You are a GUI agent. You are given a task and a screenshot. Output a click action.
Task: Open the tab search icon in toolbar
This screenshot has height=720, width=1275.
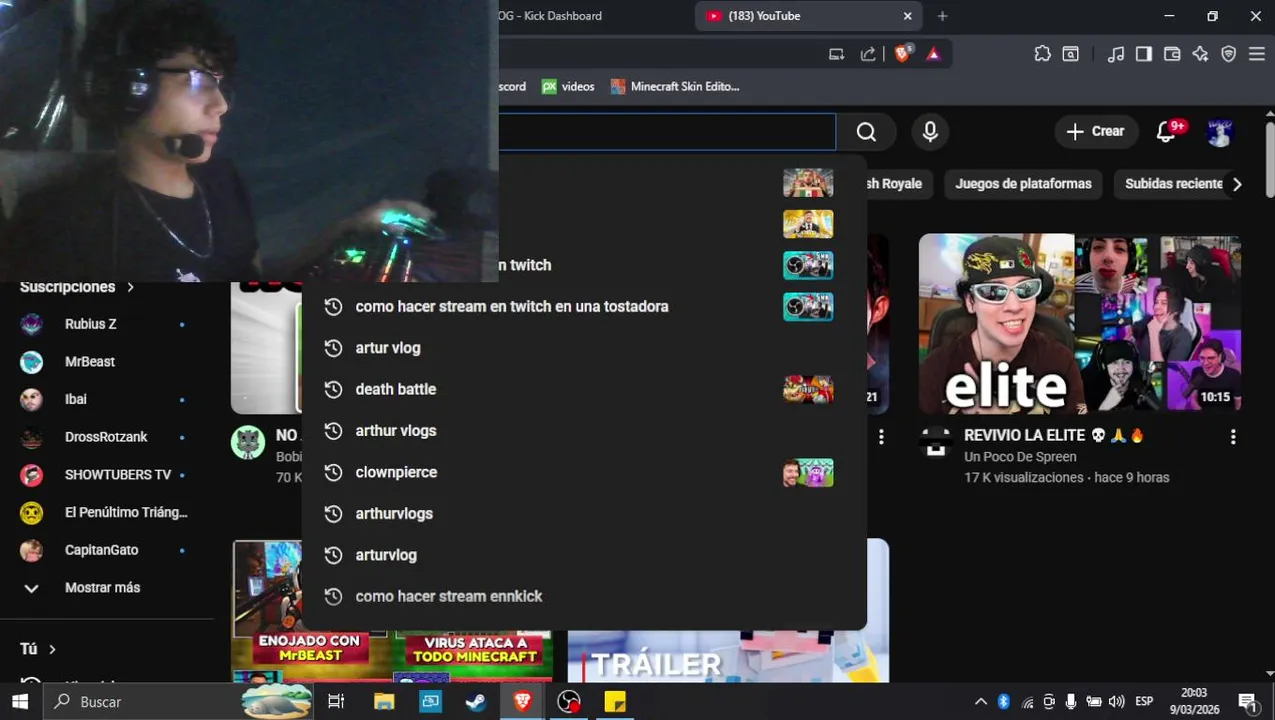pos(1071,54)
